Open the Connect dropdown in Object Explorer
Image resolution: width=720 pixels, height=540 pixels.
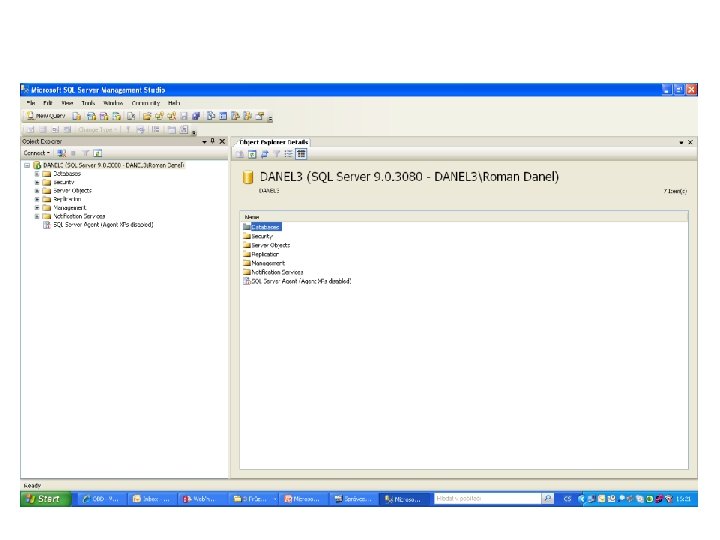coord(37,153)
